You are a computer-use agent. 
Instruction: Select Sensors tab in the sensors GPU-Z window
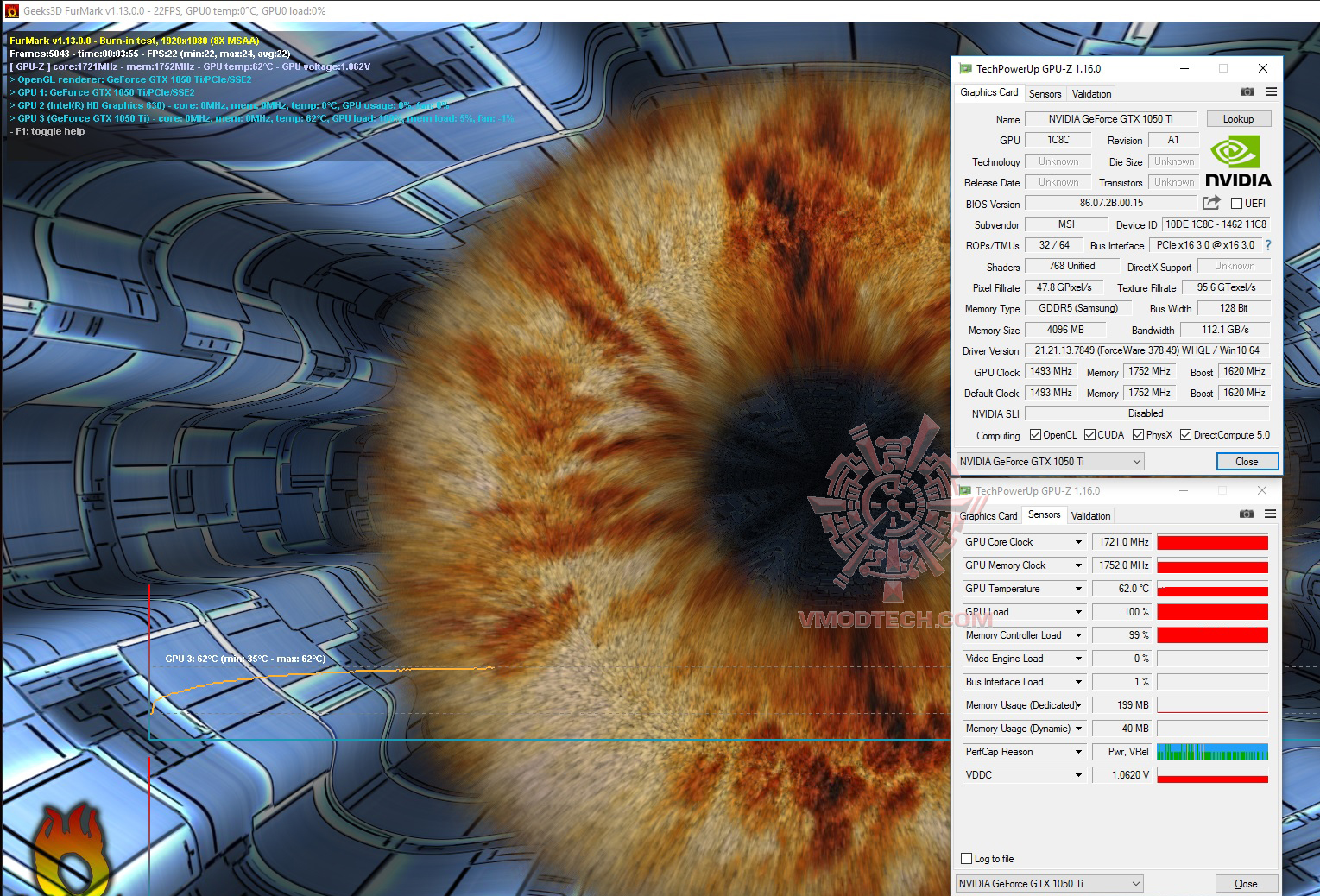1045,514
